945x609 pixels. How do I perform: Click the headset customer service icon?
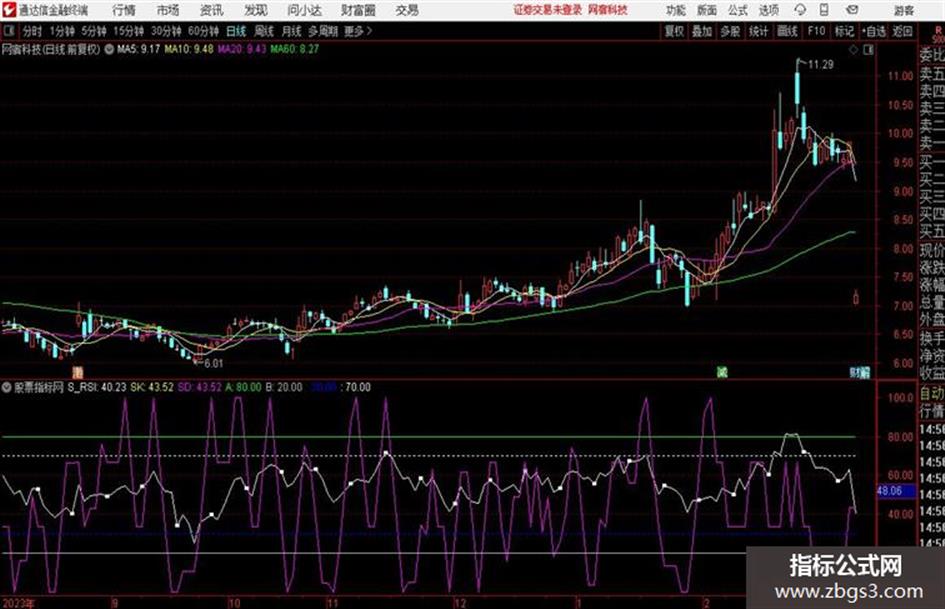pyautogui.click(x=800, y=10)
